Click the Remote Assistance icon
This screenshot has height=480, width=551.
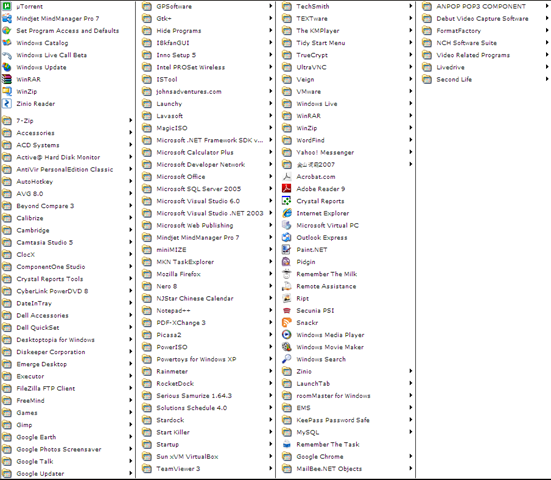coord(287,286)
